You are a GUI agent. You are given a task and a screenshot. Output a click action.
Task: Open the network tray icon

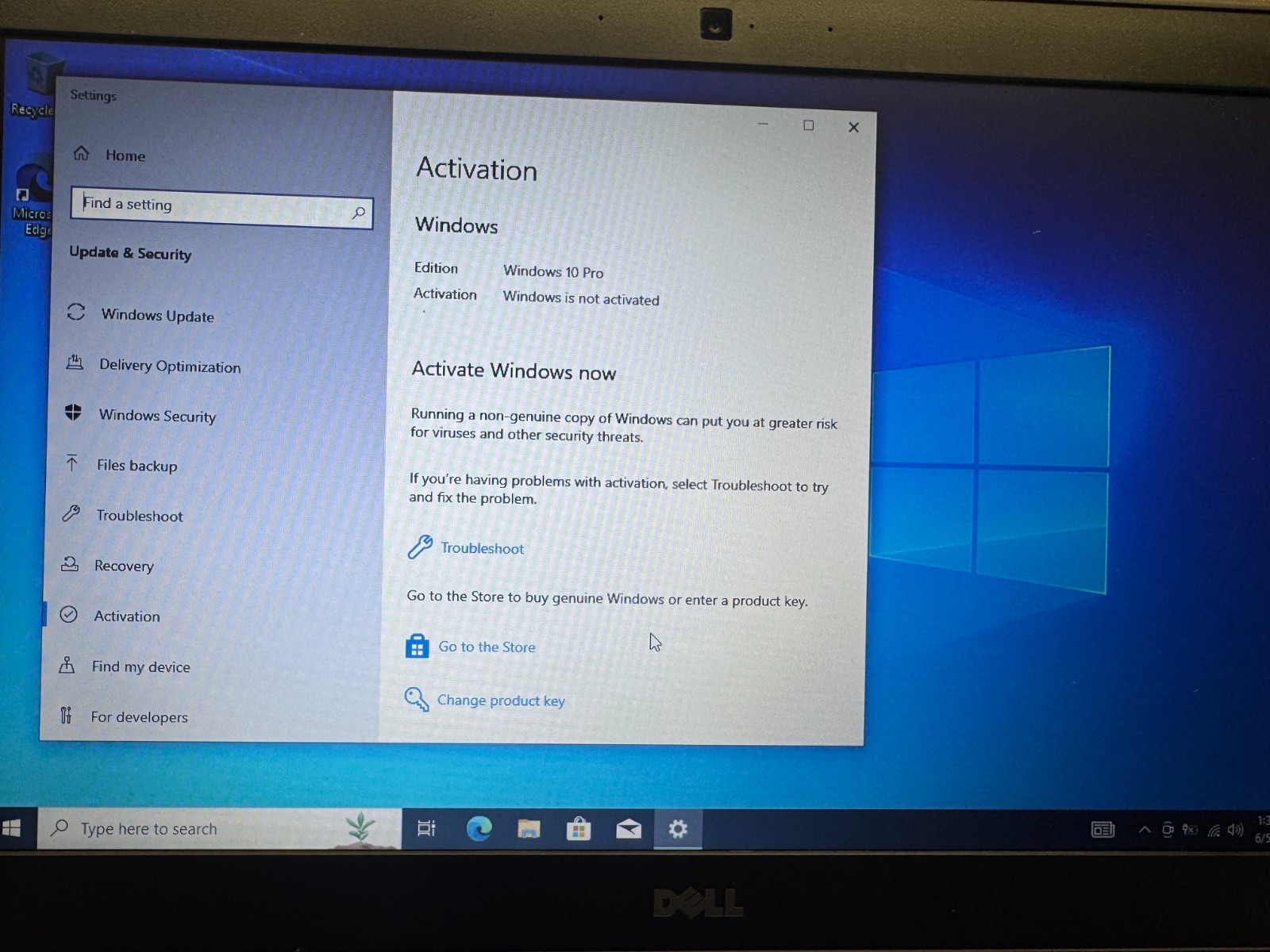pyautogui.click(x=1214, y=831)
